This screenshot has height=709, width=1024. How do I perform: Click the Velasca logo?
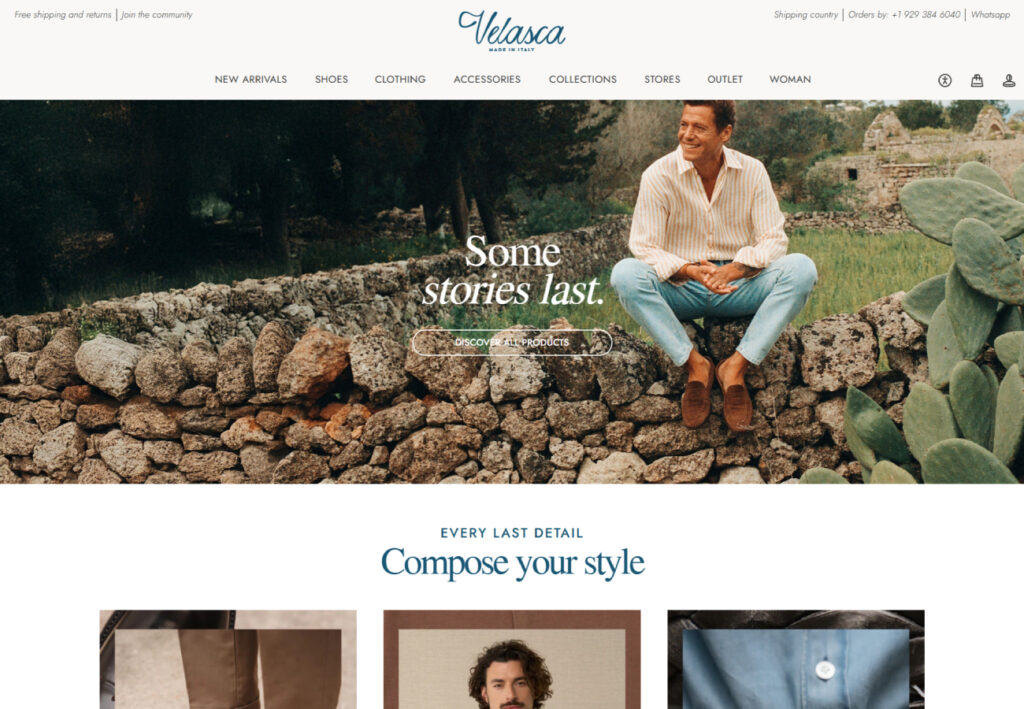click(512, 31)
